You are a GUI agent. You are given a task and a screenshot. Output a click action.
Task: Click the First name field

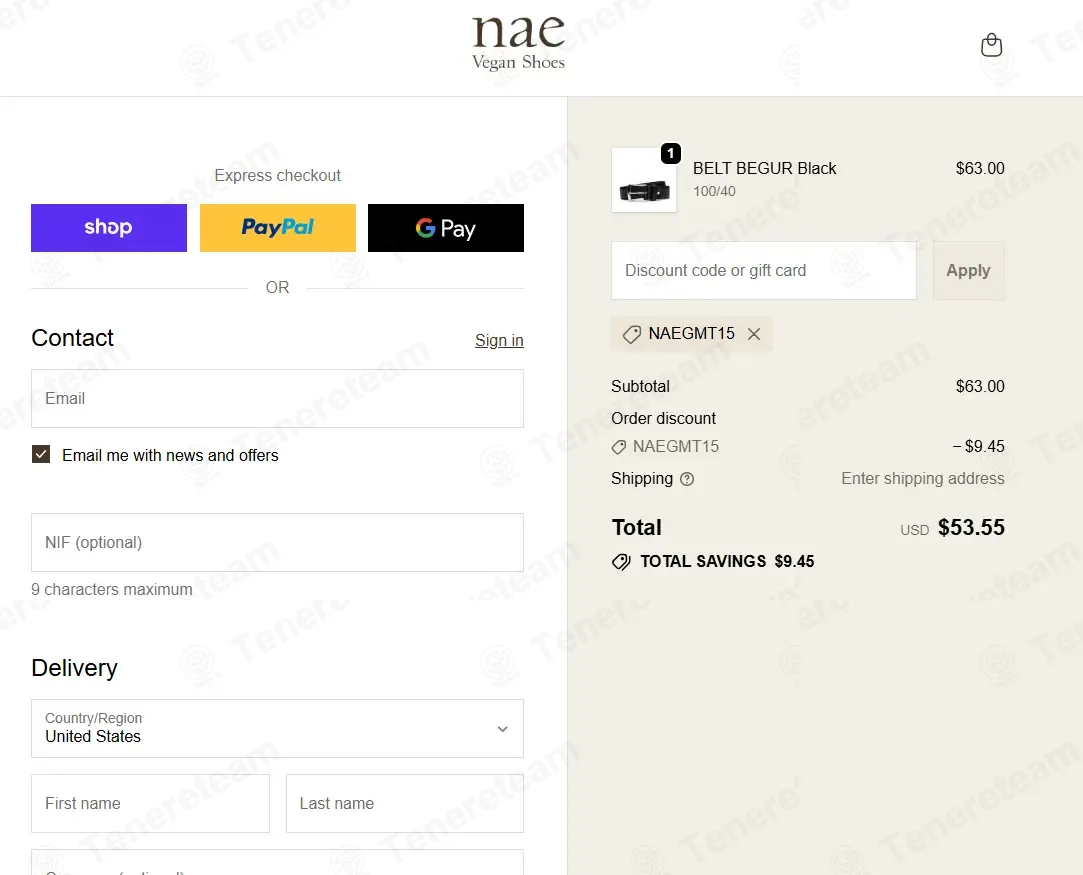pyautogui.click(x=151, y=803)
